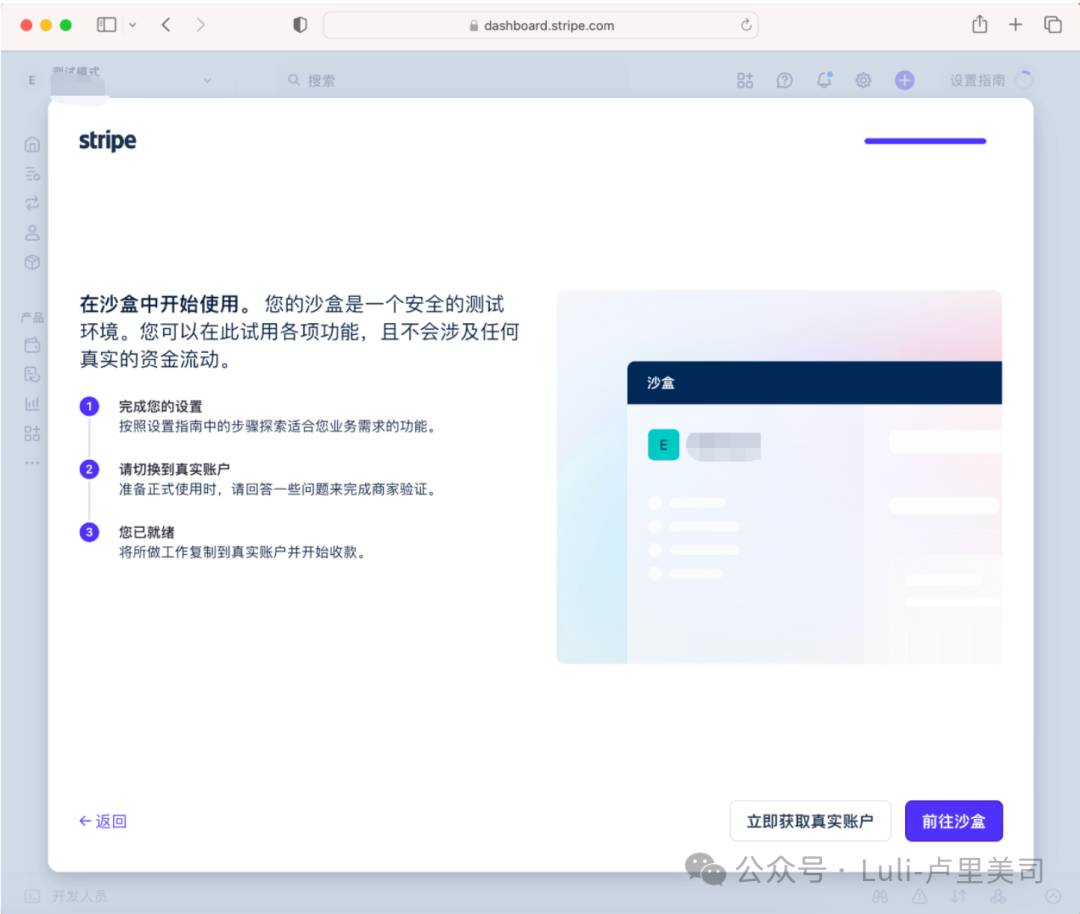The image size is (1080, 914).
Task: Open the three-dot more menu in sidebar
Action: (x=32, y=463)
